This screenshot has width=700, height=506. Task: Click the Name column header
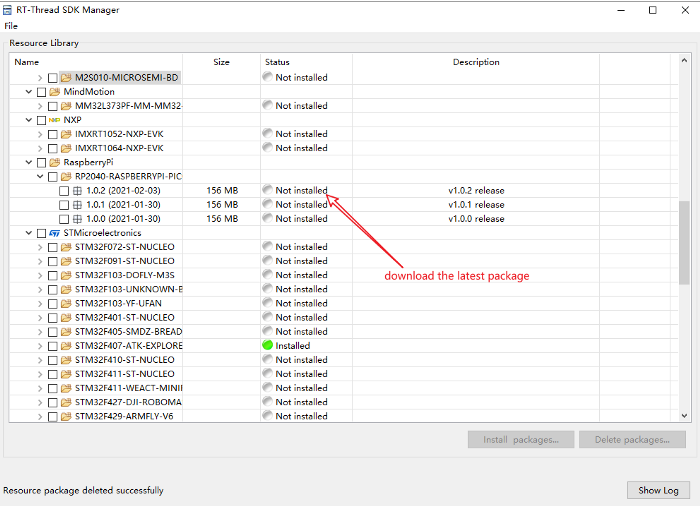[x=96, y=62]
